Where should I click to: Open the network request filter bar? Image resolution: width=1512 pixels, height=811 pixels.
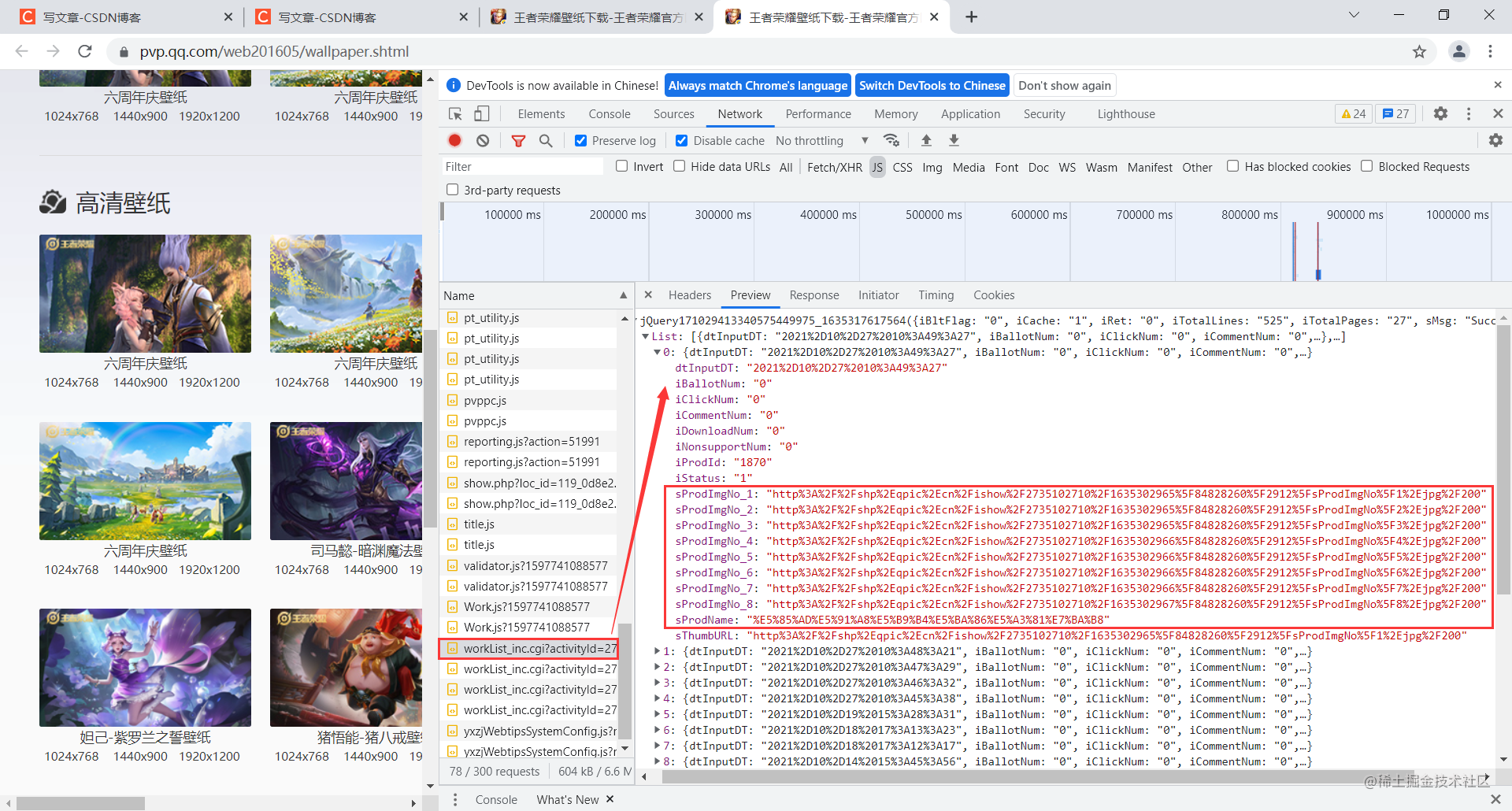pyautogui.click(x=519, y=140)
